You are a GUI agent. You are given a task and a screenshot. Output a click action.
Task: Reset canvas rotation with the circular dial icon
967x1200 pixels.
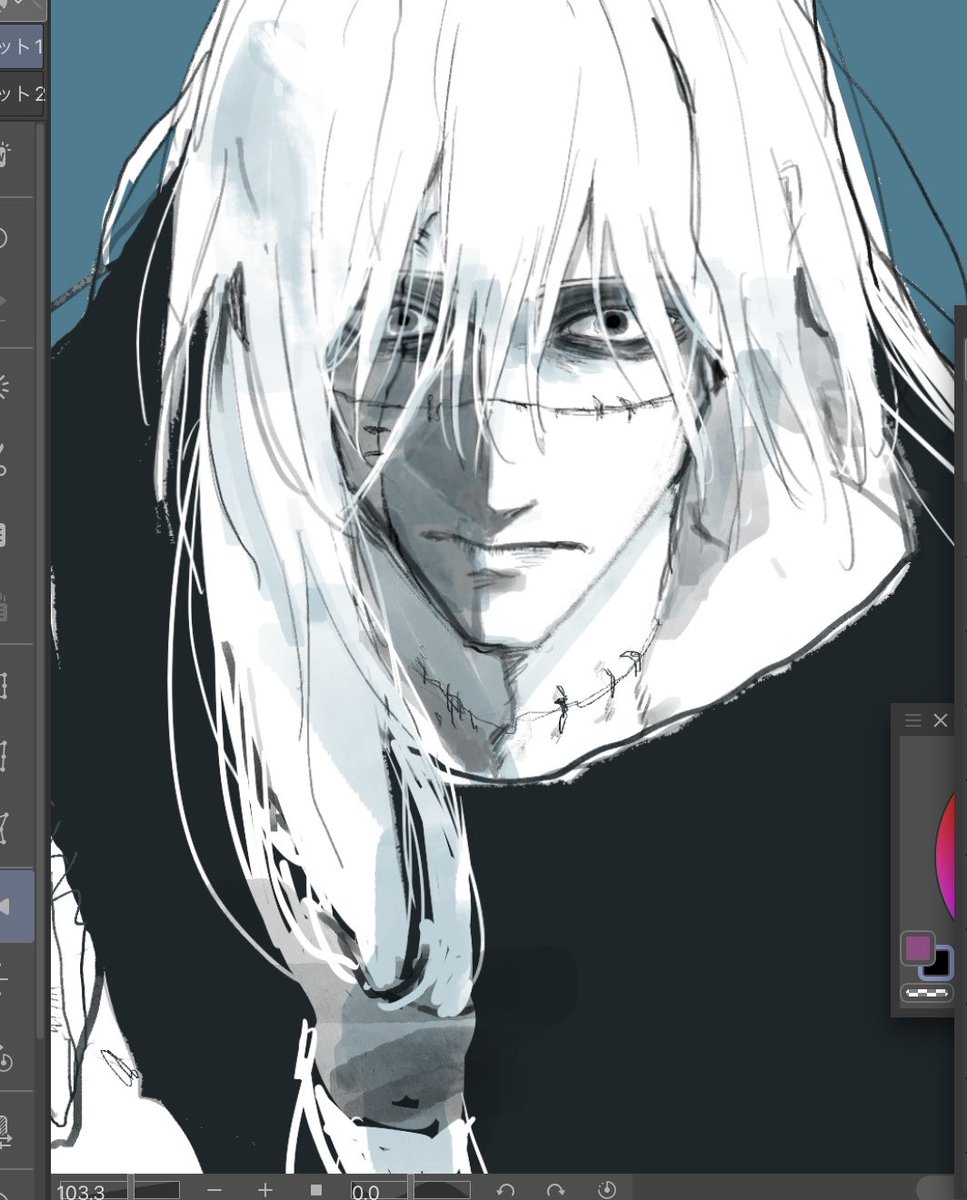[x=607, y=1190]
